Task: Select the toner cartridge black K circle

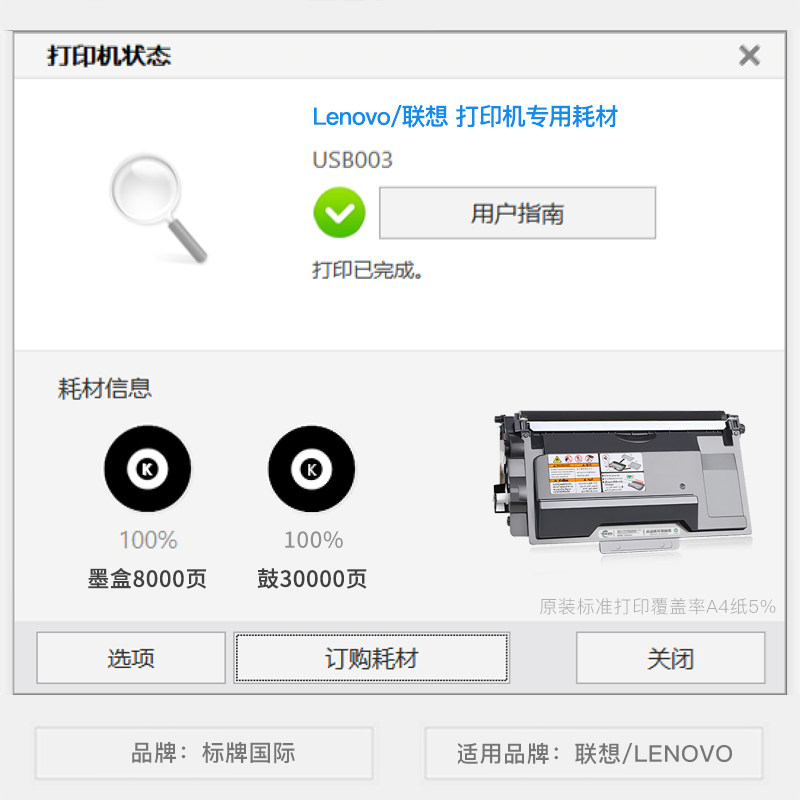Action: (x=148, y=468)
